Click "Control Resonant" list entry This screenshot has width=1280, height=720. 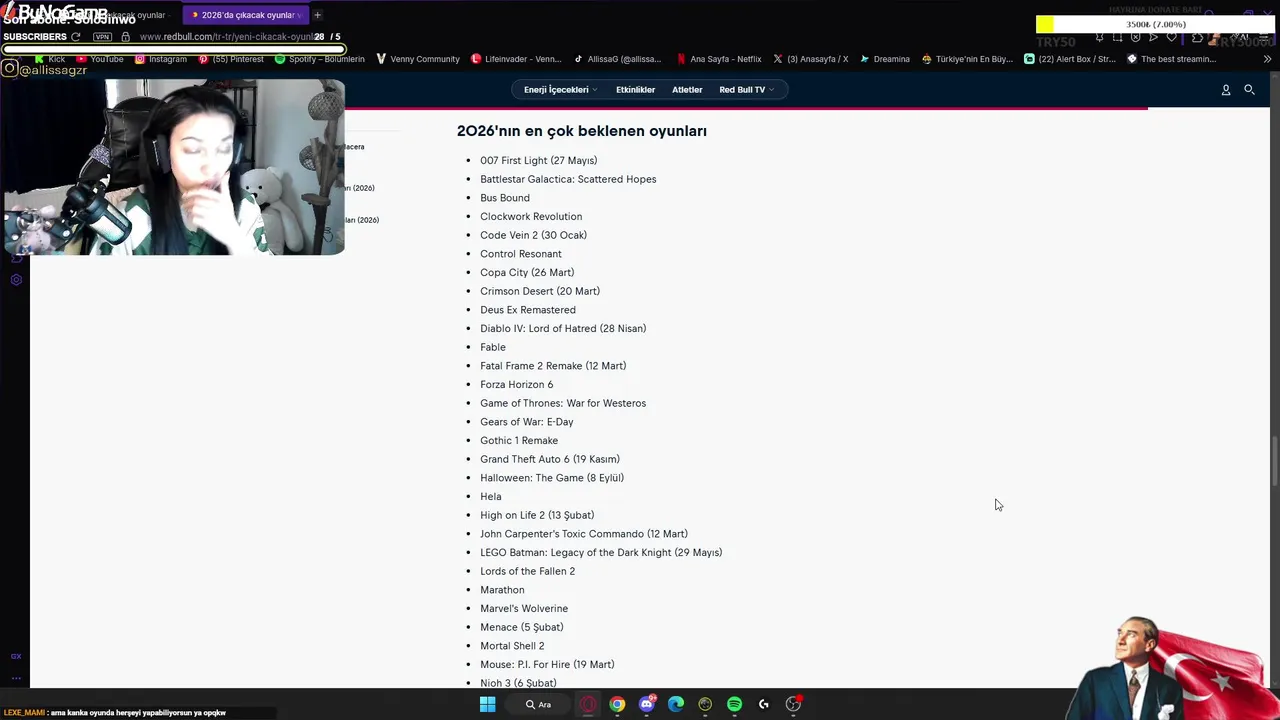point(521,254)
